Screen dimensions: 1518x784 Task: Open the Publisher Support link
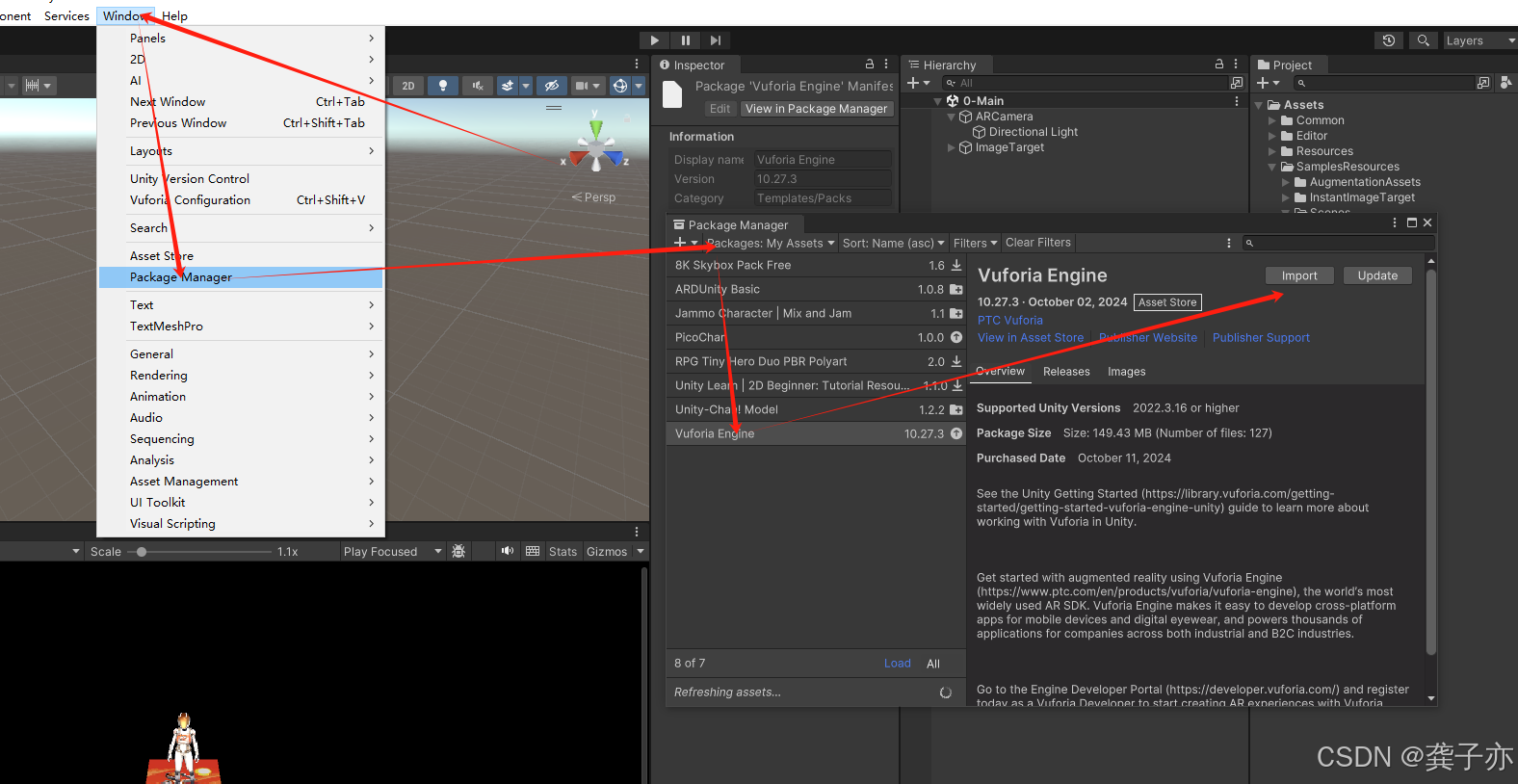point(1261,337)
